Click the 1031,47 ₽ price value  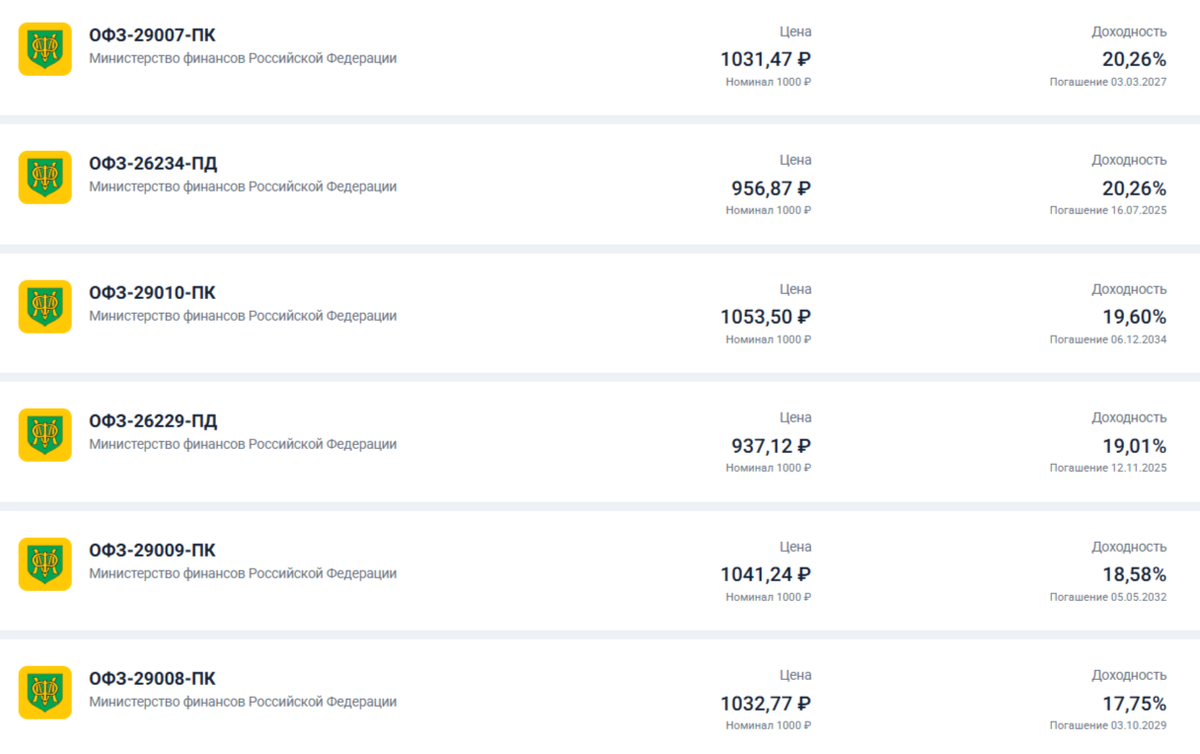tap(765, 60)
